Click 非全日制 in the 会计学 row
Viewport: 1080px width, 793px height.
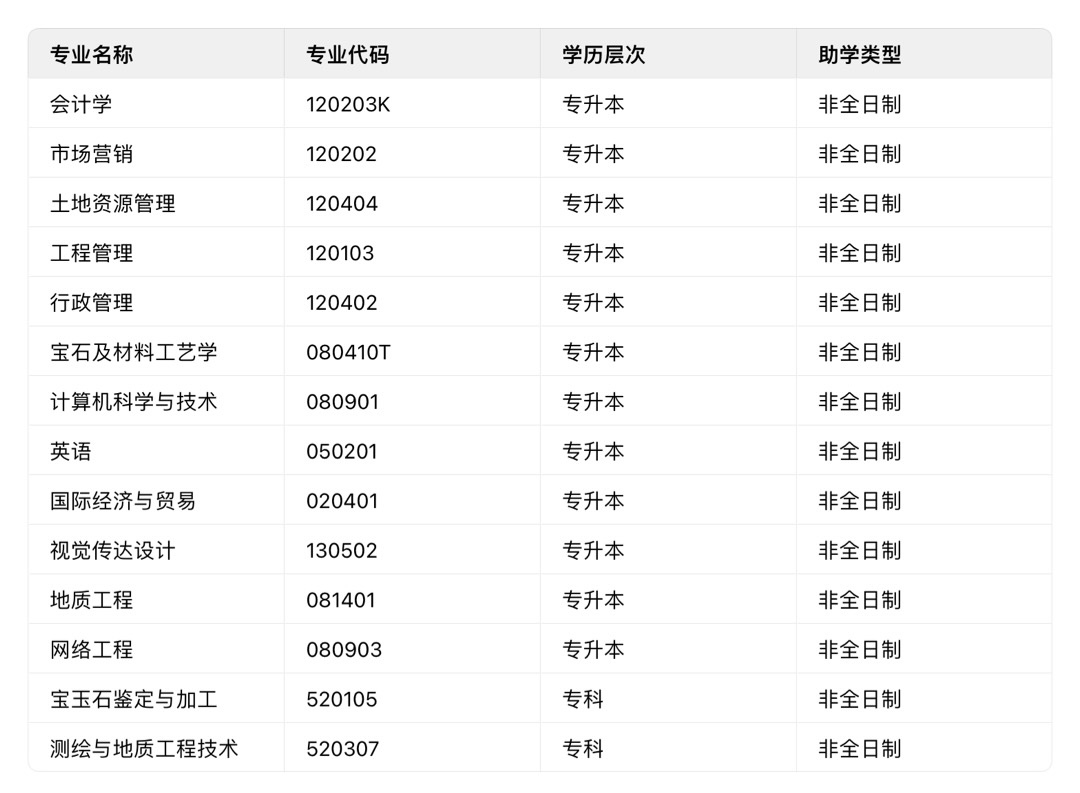click(860, 104)
